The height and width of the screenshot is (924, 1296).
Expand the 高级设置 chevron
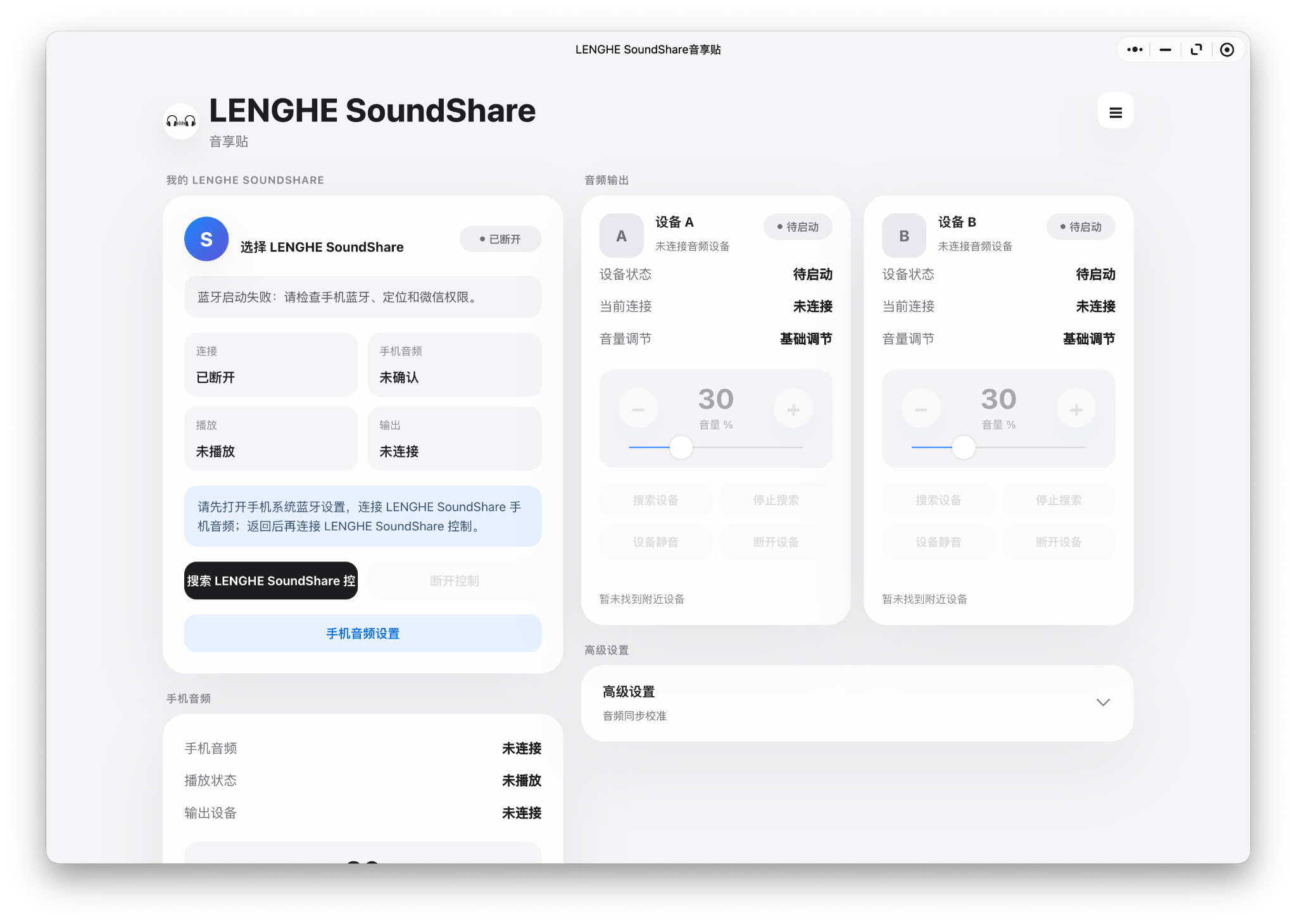point(1103,702)
